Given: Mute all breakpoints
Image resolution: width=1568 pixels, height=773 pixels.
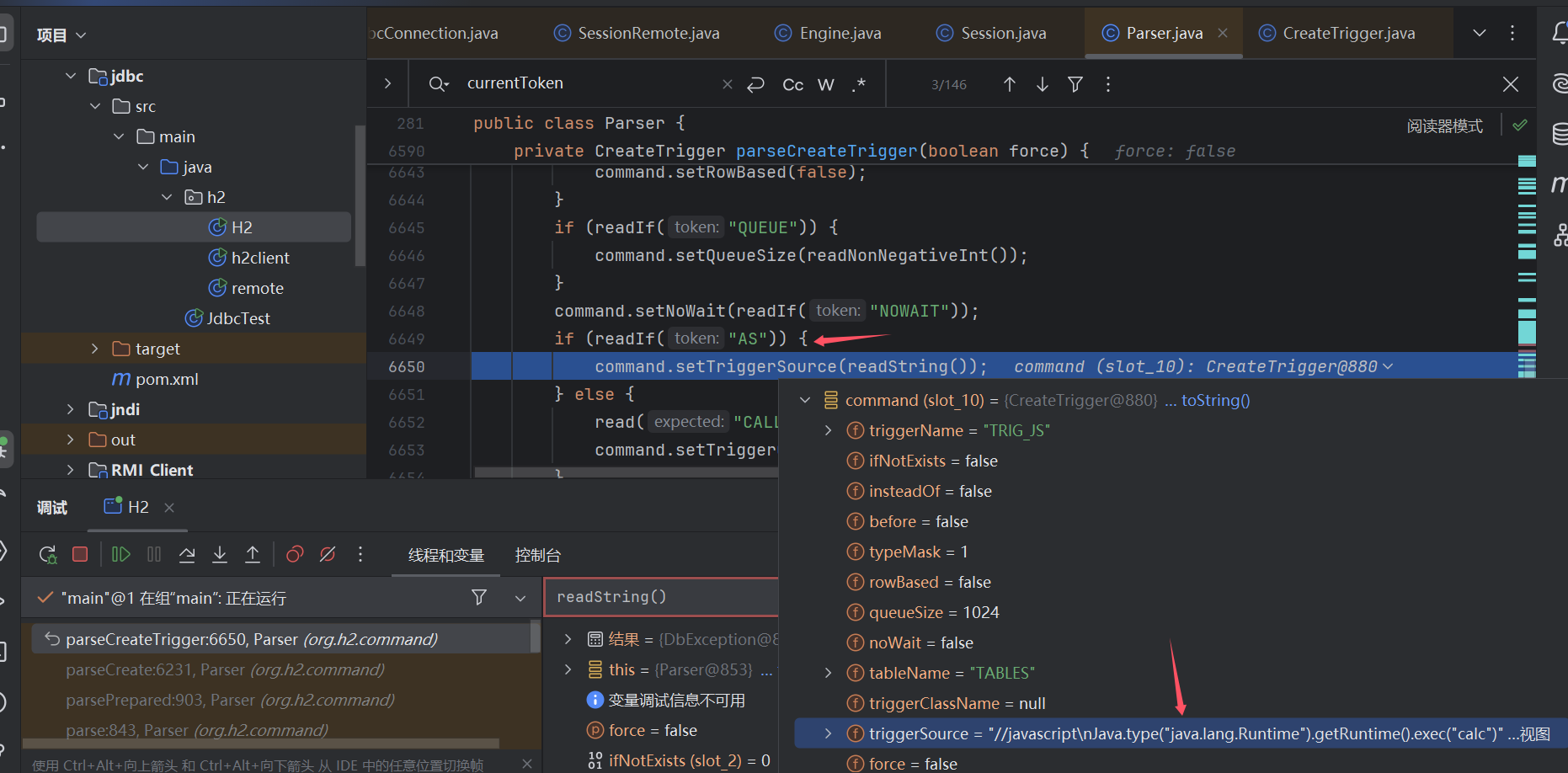Looking at the screenshot, I should [x=328, y=554].
